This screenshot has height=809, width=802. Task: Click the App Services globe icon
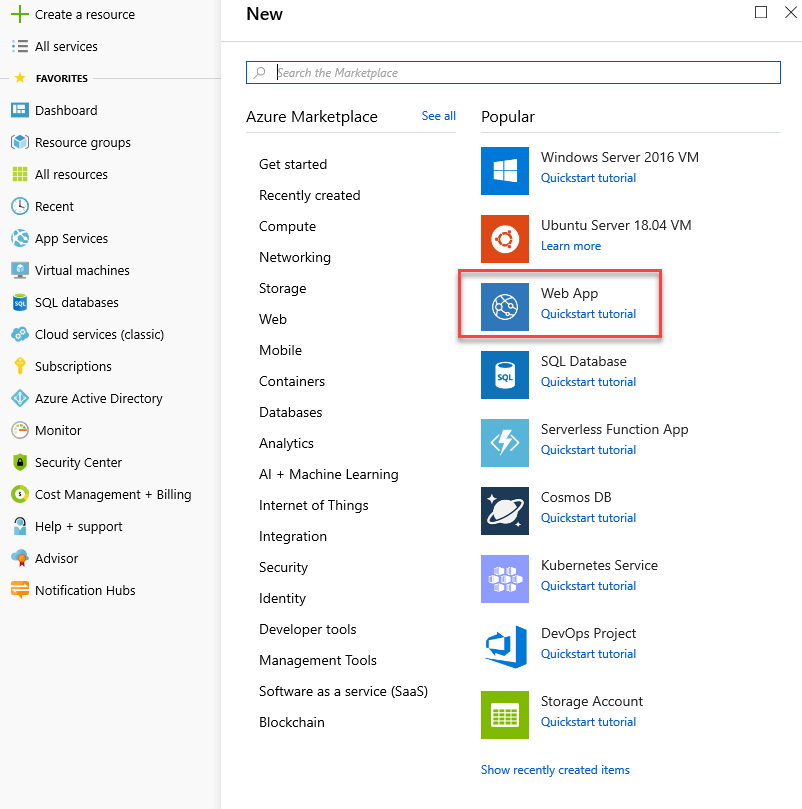(20, 238)
